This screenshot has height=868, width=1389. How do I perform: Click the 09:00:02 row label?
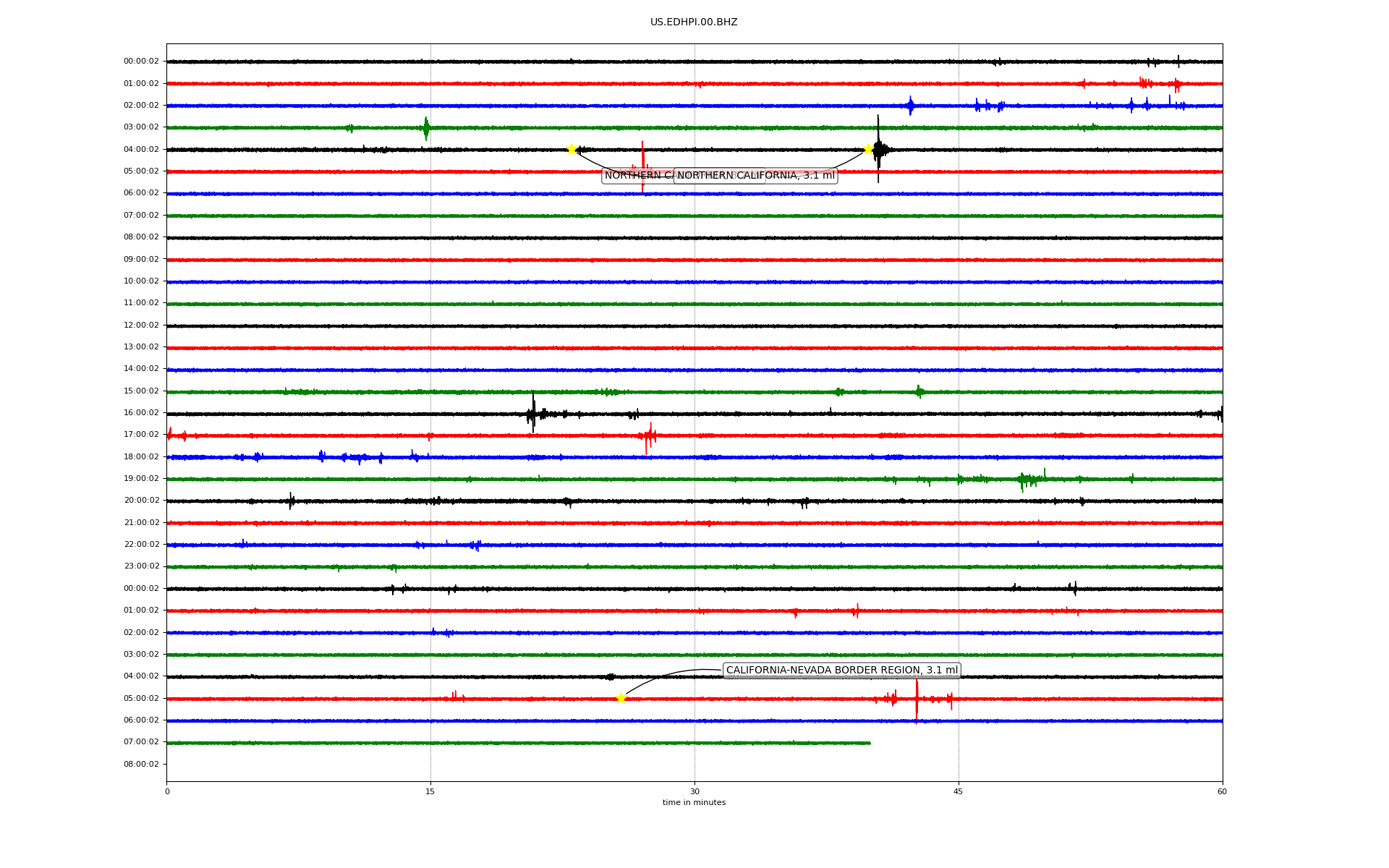pyautogui.click(x=141, y=260)
